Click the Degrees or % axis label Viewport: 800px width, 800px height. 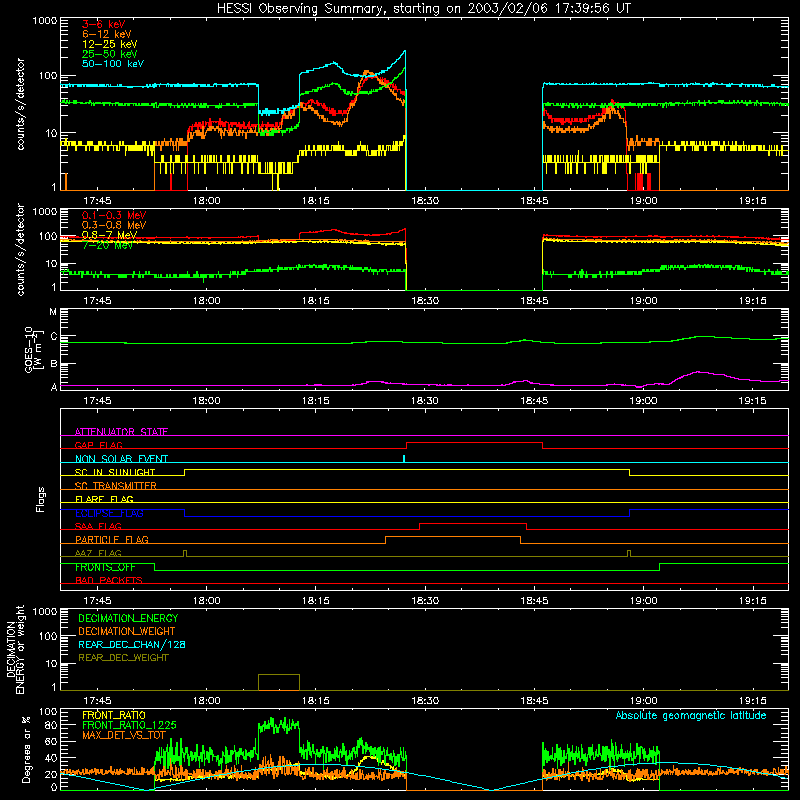tap(26, 749)
